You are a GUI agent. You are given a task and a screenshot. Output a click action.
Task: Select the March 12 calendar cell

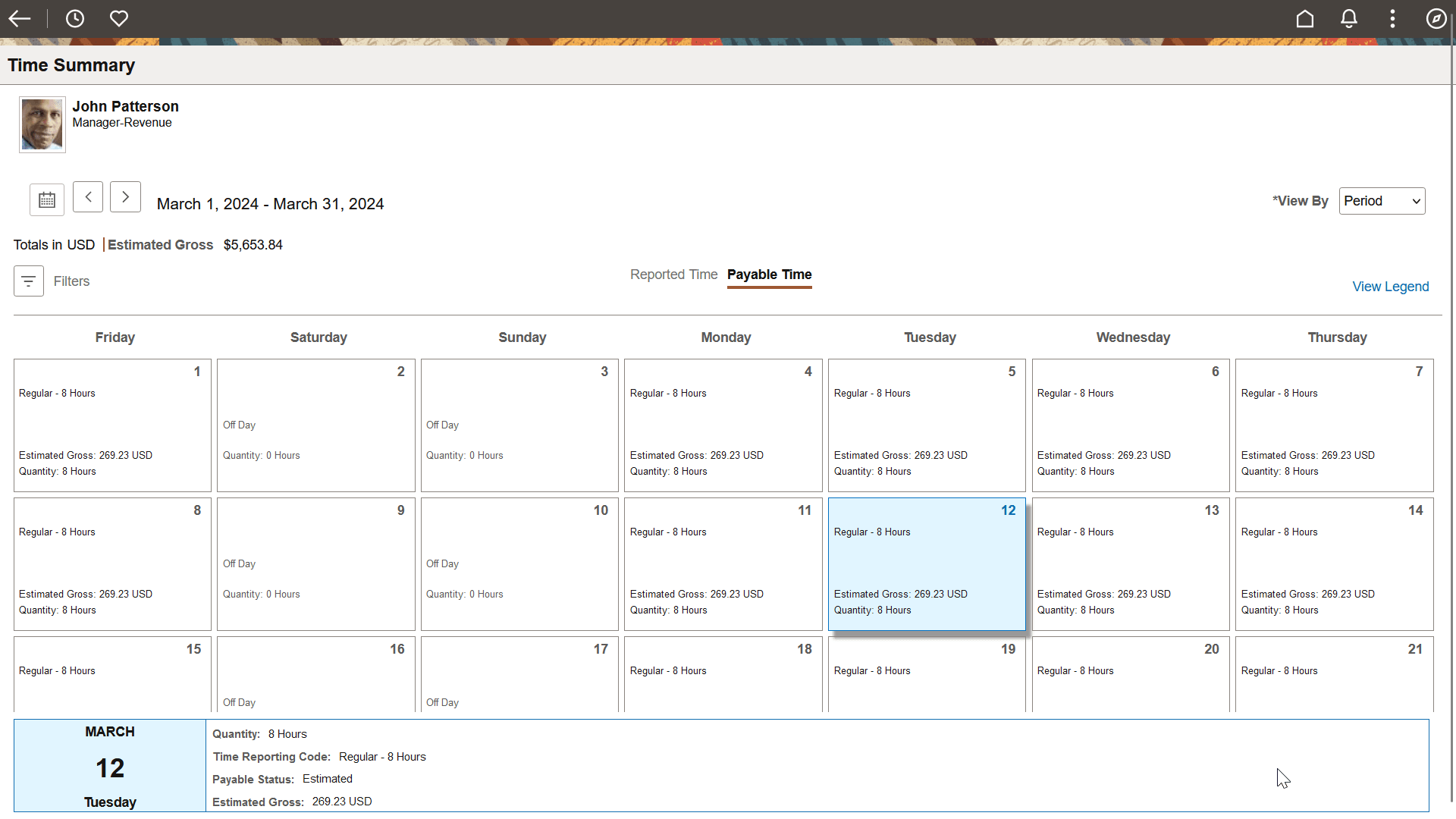pyautogui.click(x=927, y=563)
